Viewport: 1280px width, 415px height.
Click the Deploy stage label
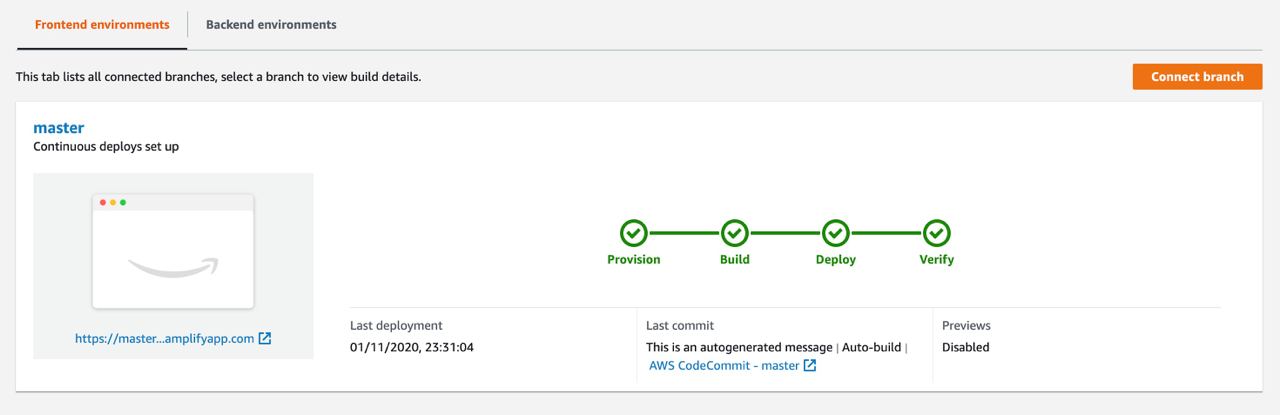point(835,260)
